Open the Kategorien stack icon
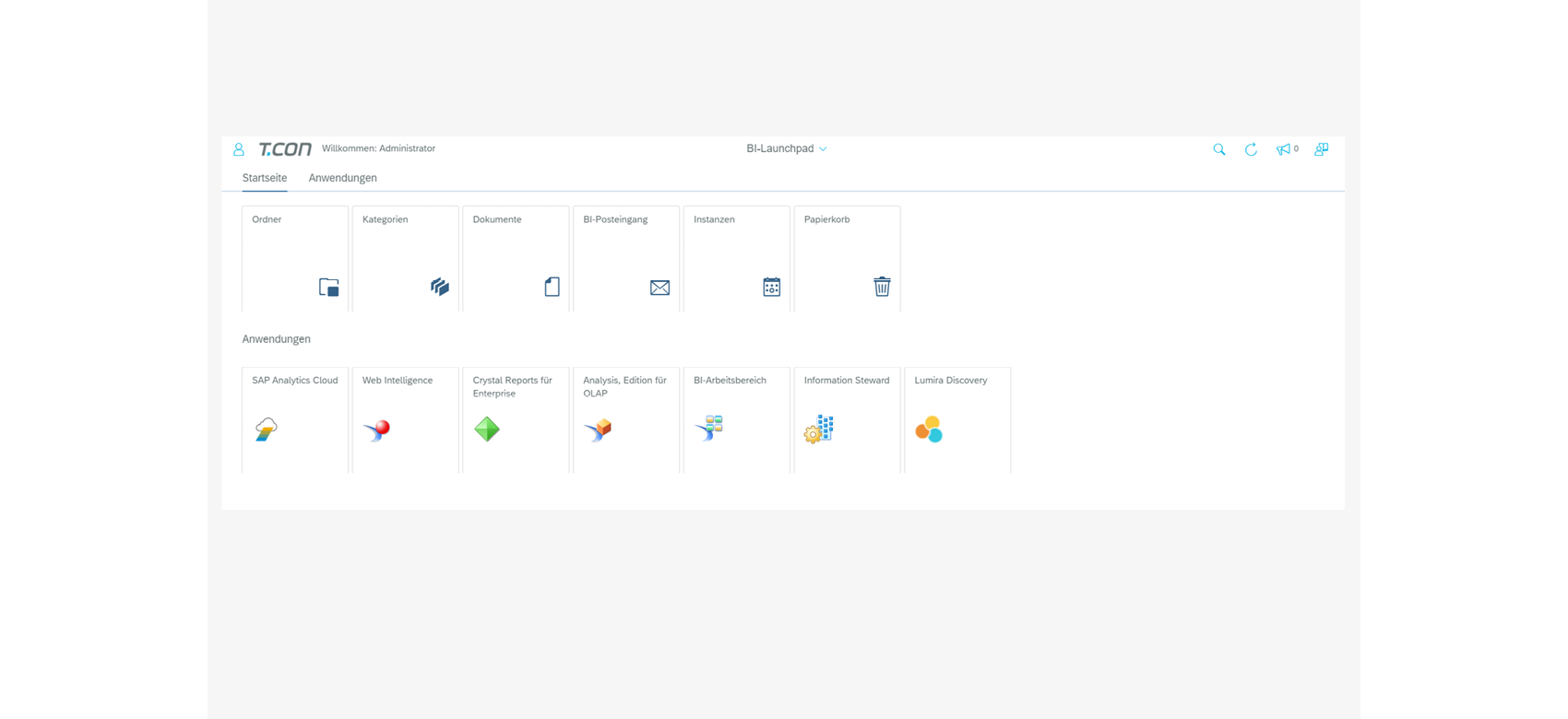Viewport: 1568px width, 719px height. click(440, 288)
